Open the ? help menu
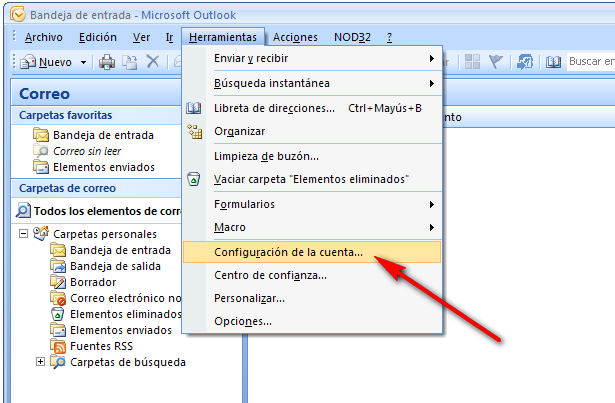Viewport: 615px width, 403px height. tap(389, 37)
